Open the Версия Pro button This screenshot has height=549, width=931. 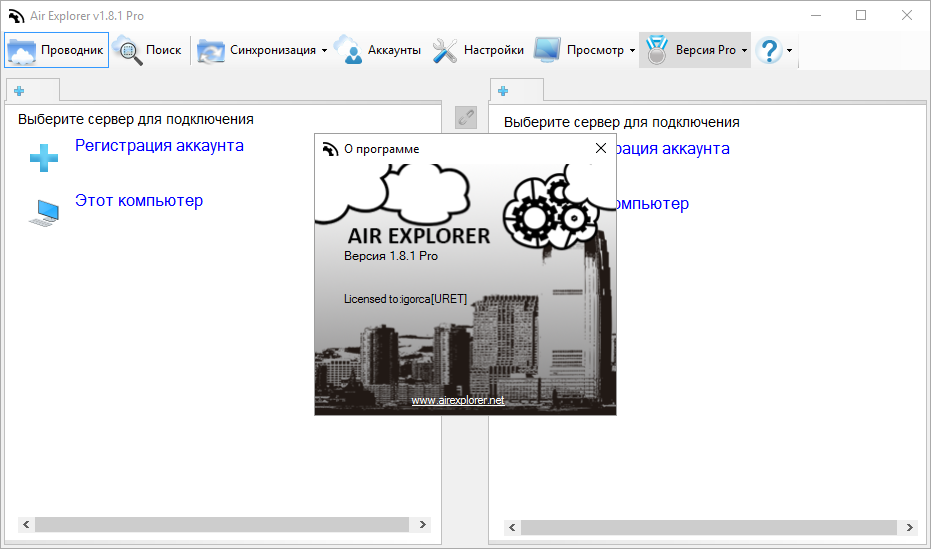pos(689,50)
